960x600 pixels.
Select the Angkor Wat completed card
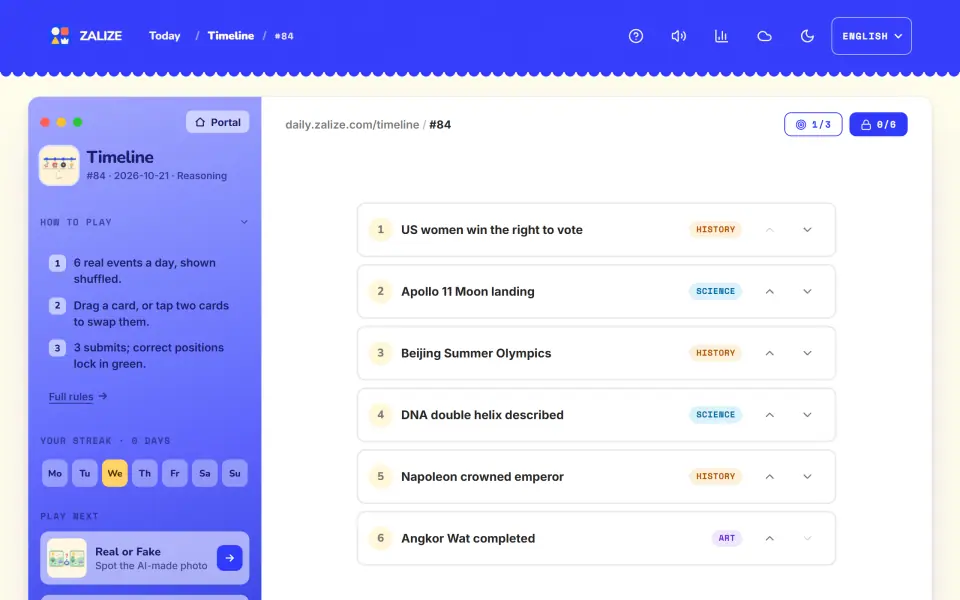coord(596,538)
